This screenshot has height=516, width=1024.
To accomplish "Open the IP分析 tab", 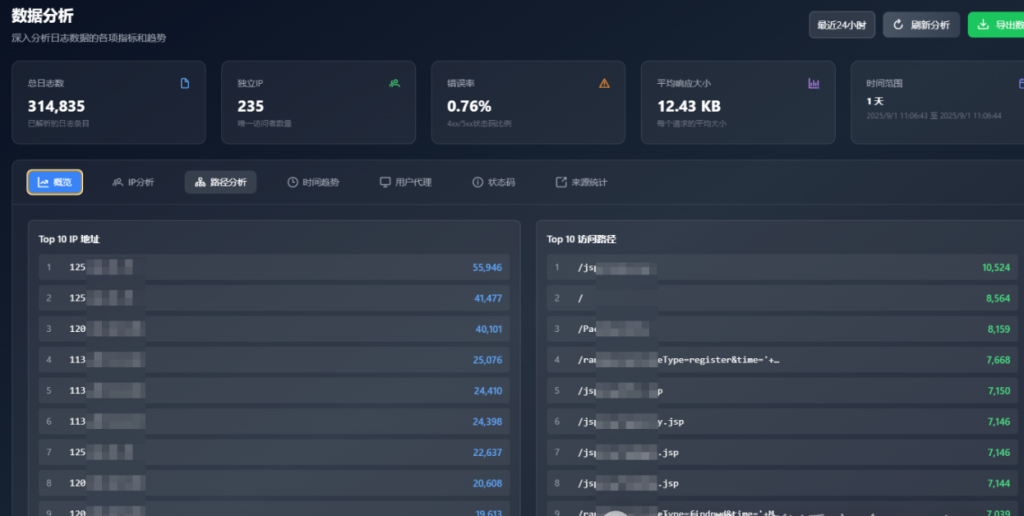I will pyautogui.click(x=133, y=182).
